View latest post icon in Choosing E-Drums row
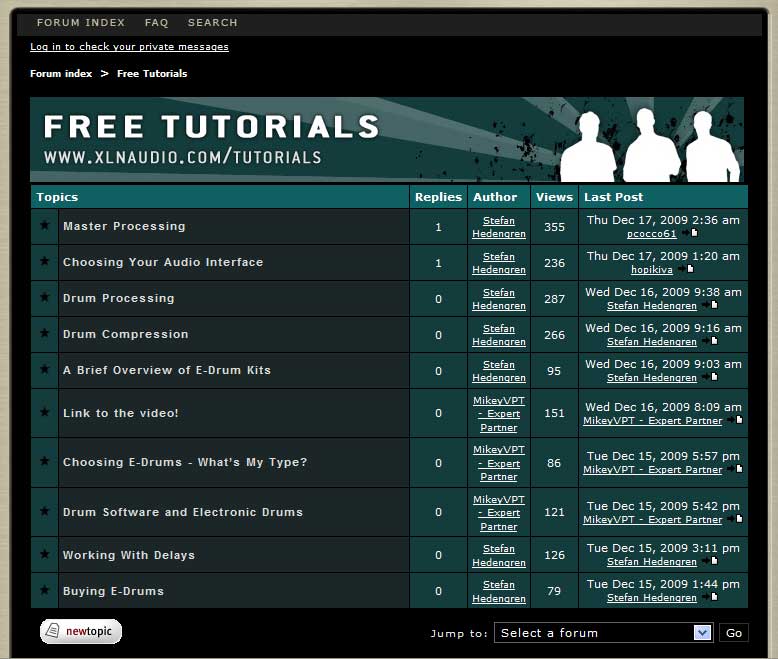Viewport: 778px width, 659px height. (x=735, y=469)
